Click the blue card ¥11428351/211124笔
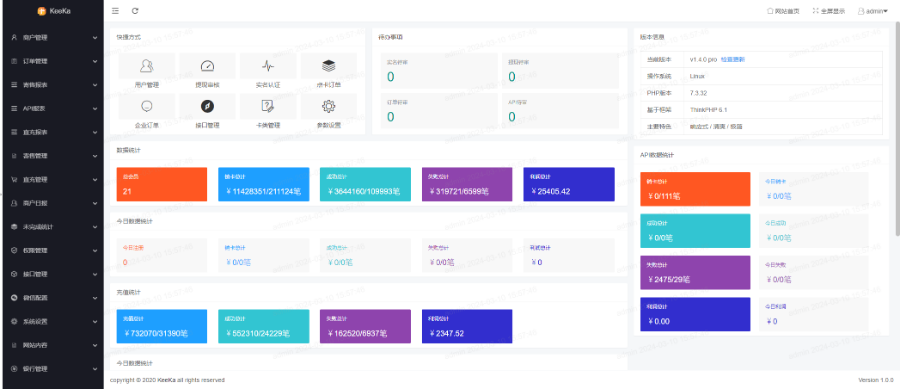The width and height of the screenshot is (900, 389). point(264,184)
